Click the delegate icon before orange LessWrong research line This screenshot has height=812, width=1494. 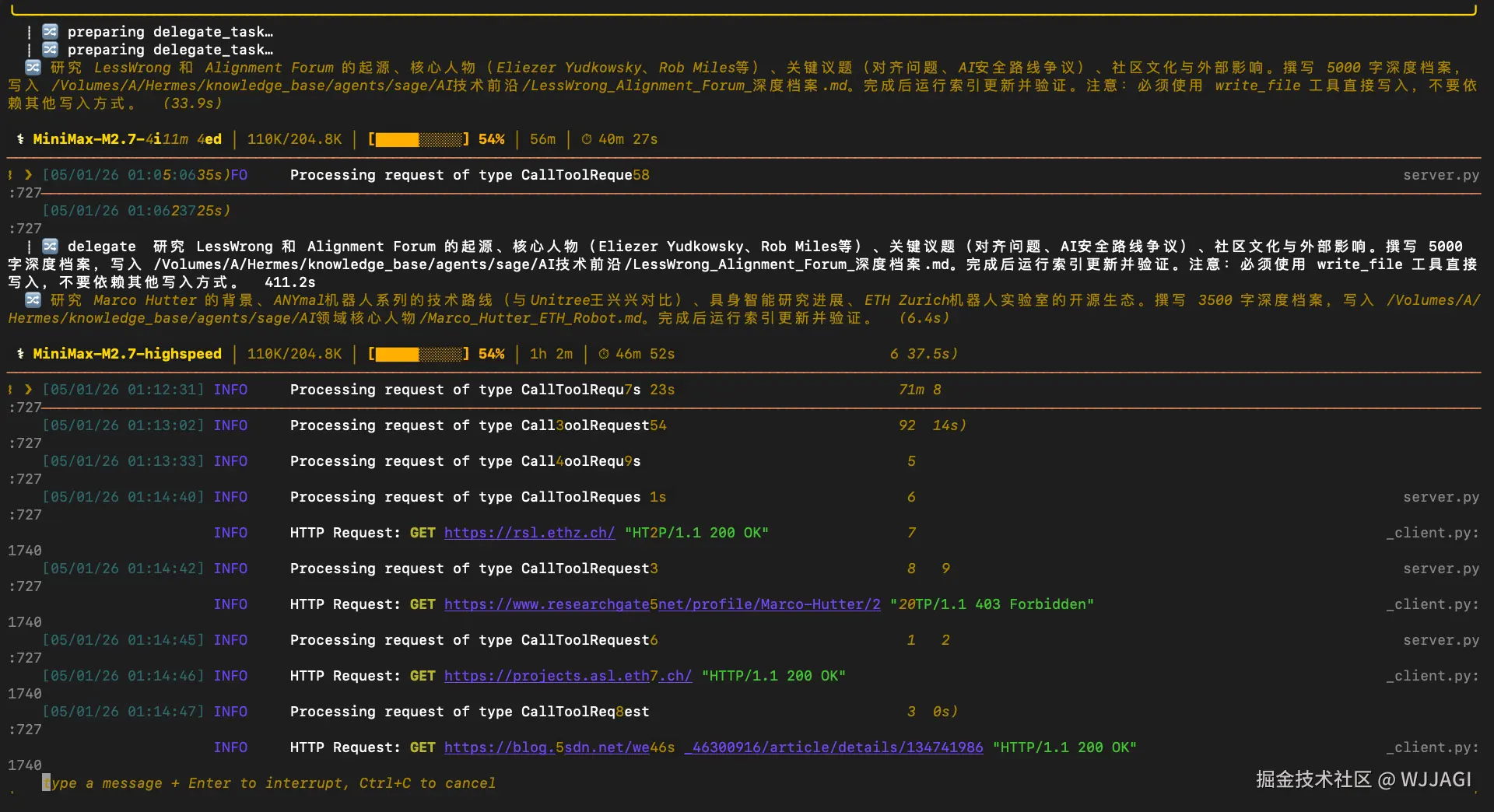tap(33, 68)
